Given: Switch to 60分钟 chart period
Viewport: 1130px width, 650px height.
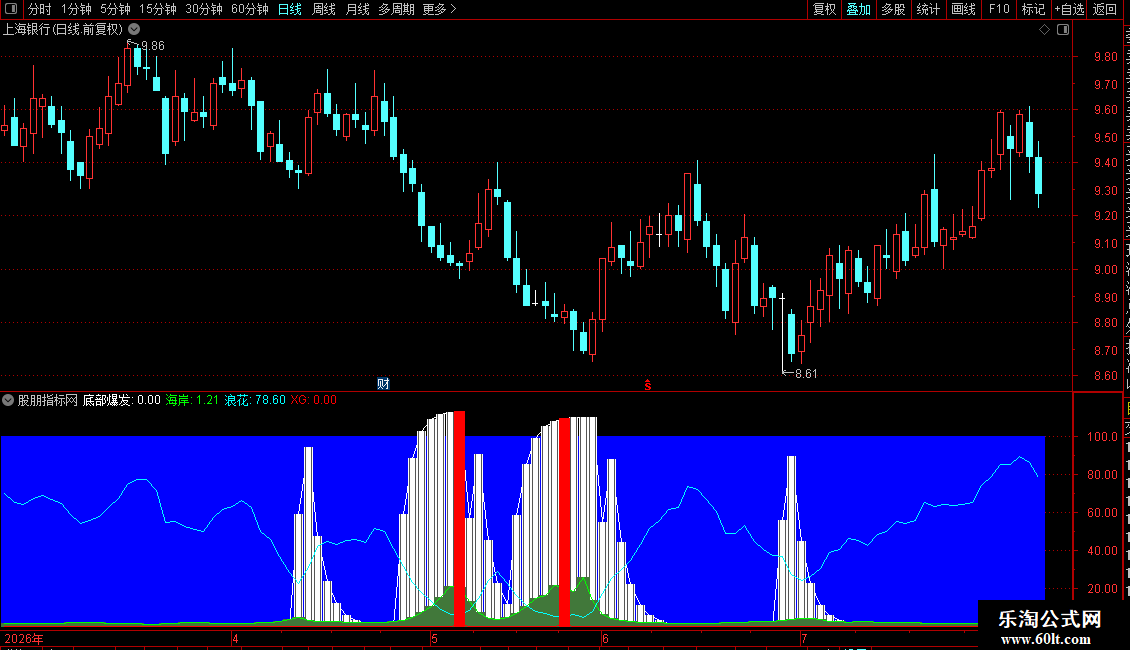Looking at the screenshot, I should tap(250, 9).
